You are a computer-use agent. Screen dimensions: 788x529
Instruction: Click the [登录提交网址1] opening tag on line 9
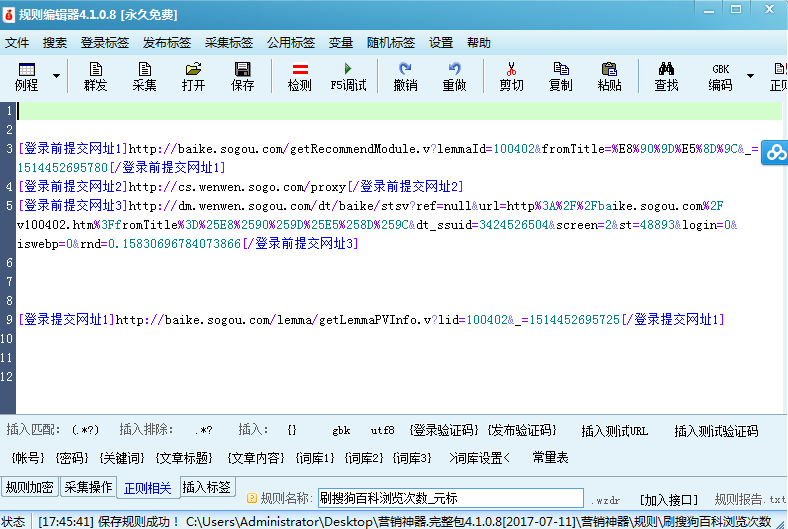pyautogui.click(x=66, y=320)
